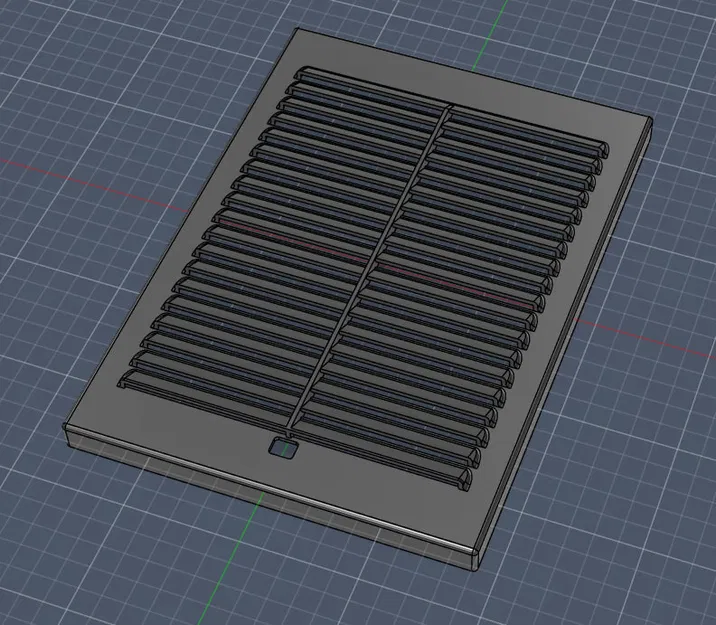Select the topmost louver slat of the grille
The width and height of the screenshot is (716, 625).
coord(451,110)
